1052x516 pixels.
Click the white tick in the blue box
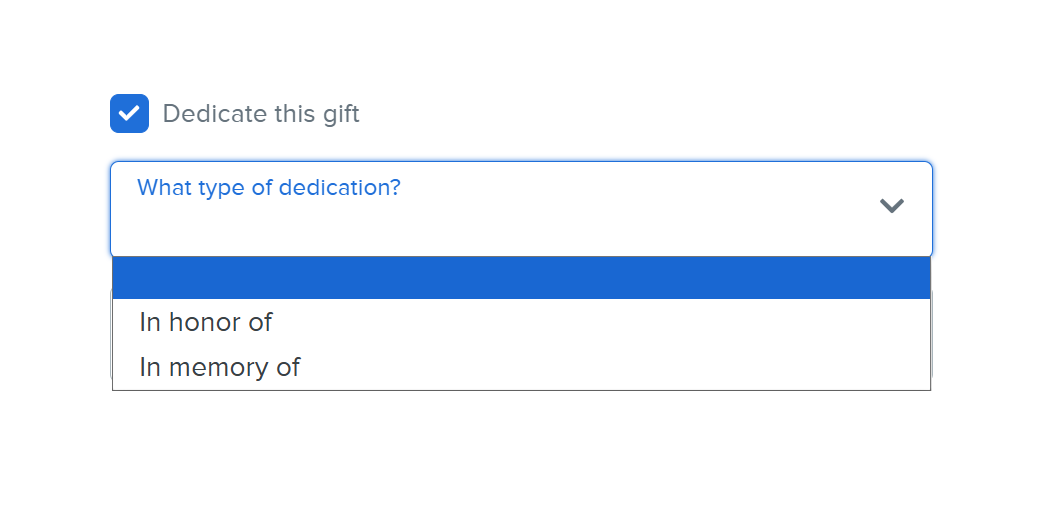point(129,114)
